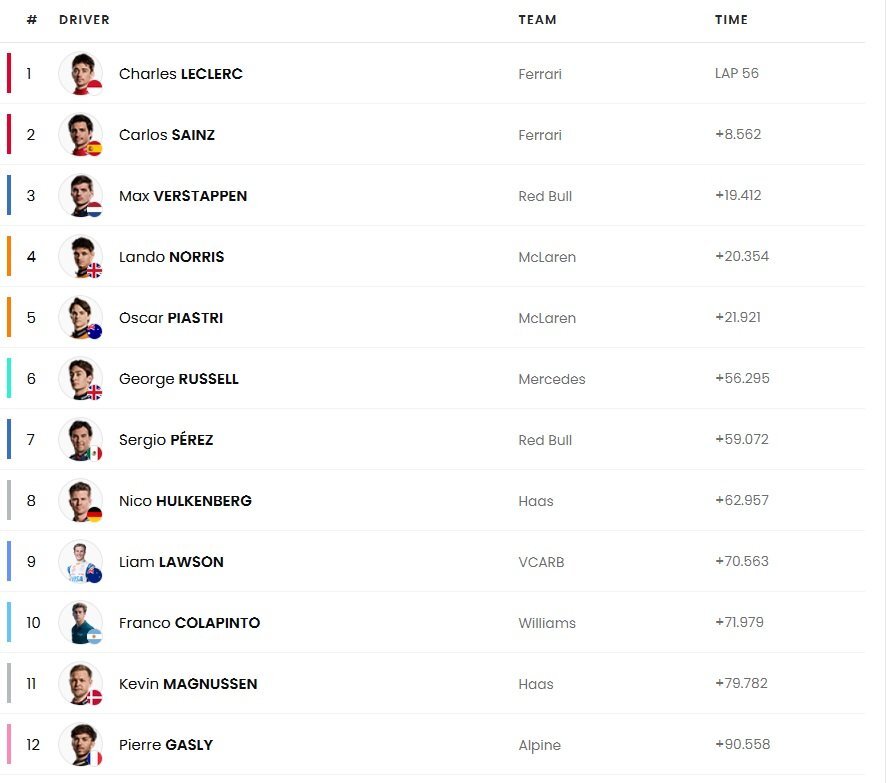
Task: Select Carlos Sainz's avatar photo
Action: [81, 135]
